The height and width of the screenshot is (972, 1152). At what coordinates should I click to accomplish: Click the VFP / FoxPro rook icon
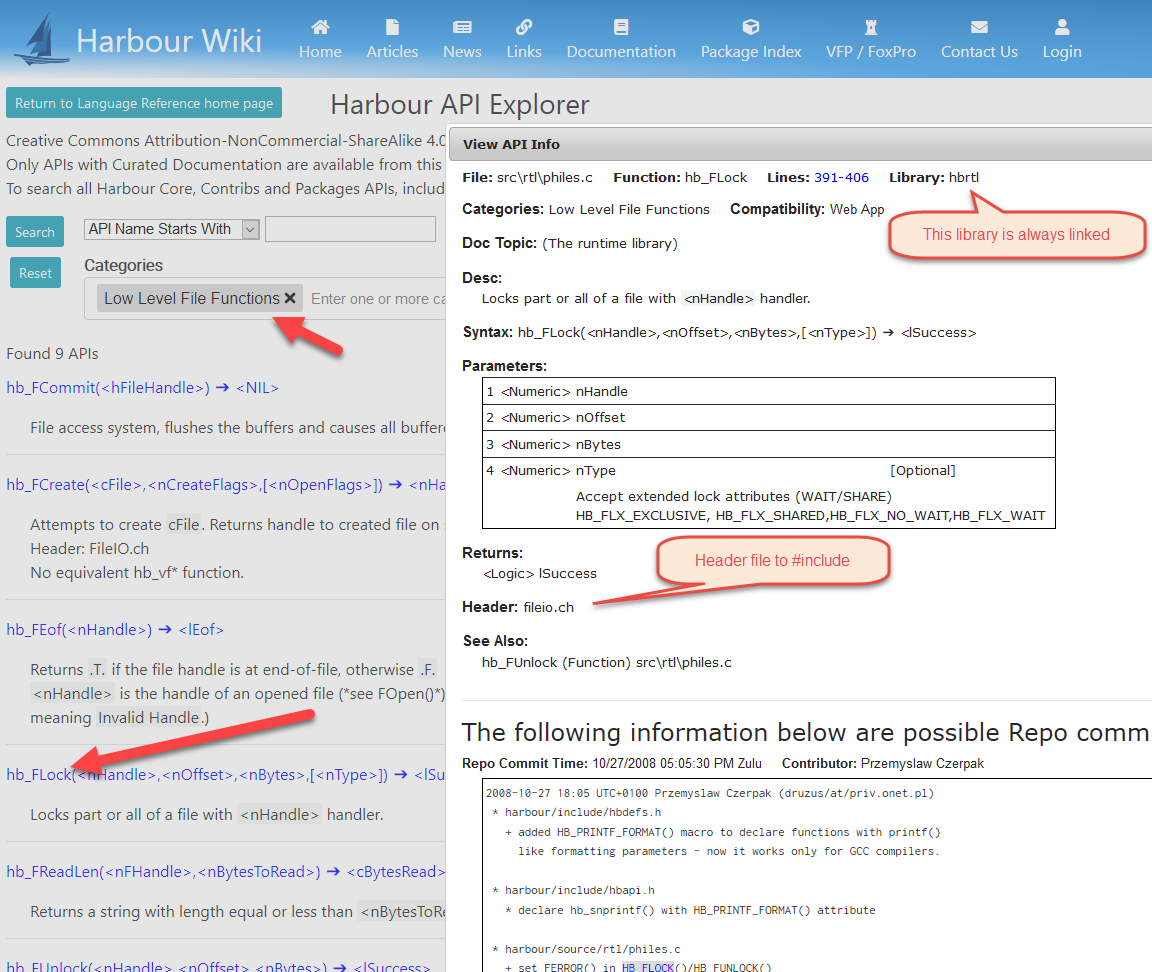[870, 27]
